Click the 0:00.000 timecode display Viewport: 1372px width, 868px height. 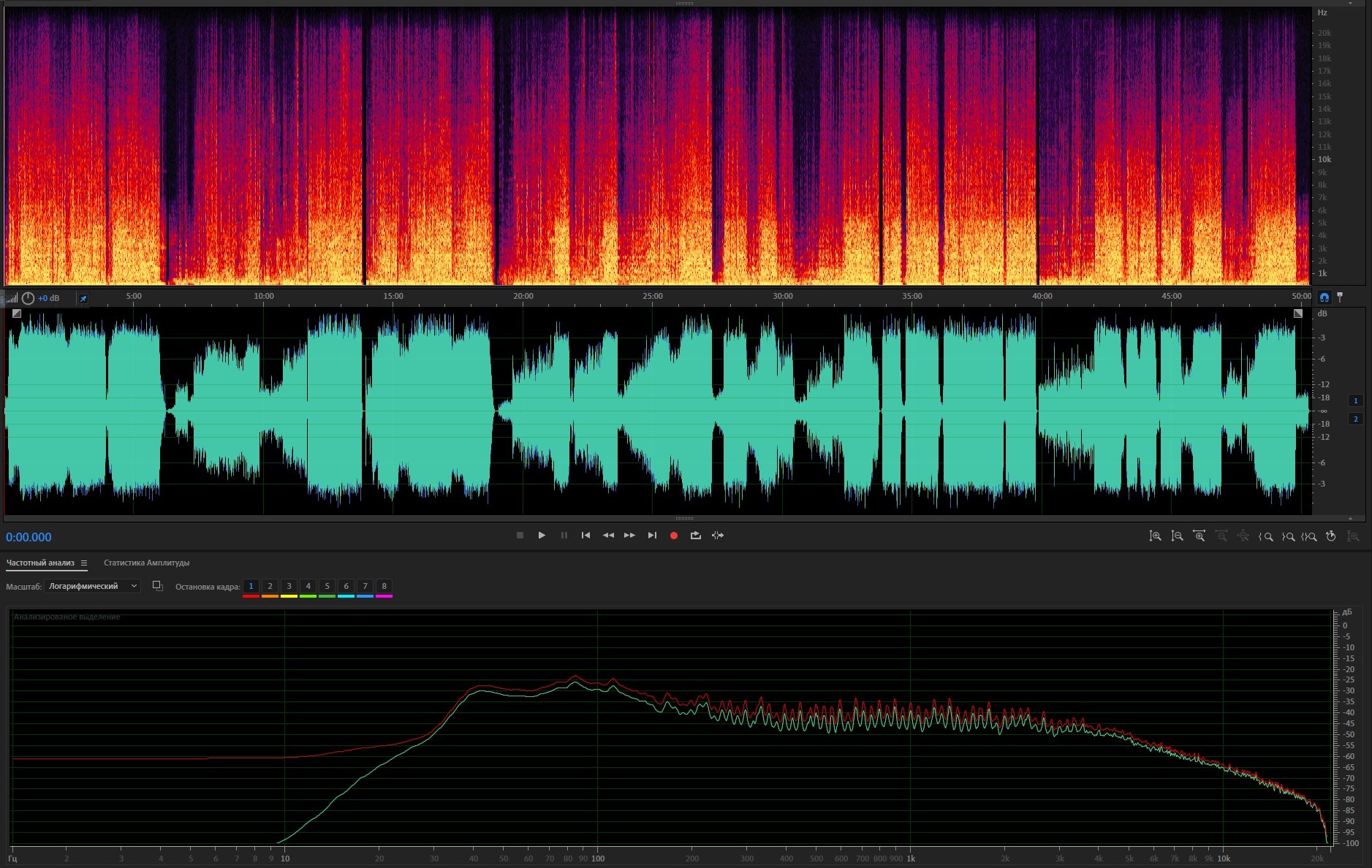pos(29,537)
